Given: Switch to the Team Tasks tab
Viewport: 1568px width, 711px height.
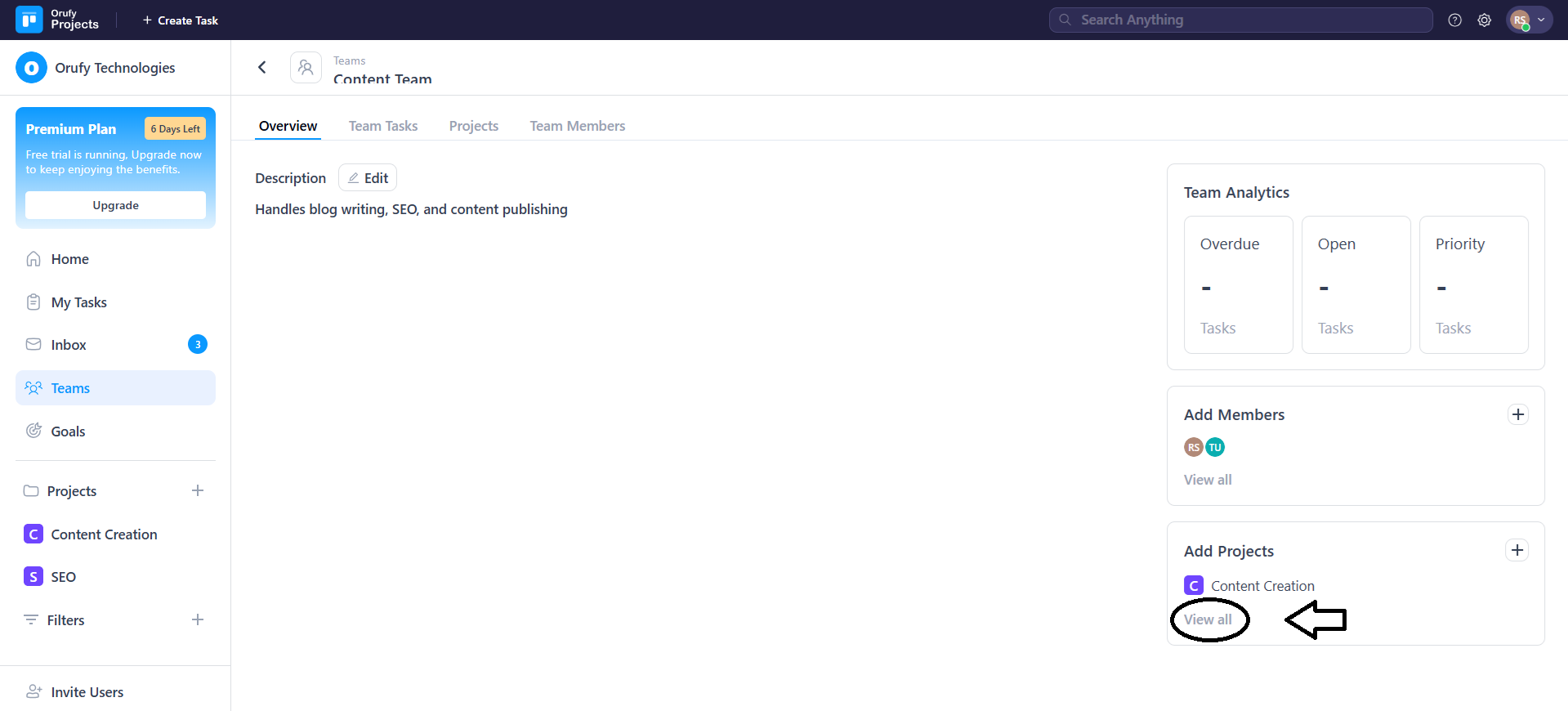Looking at the screenshot, I should coord(382,126).
